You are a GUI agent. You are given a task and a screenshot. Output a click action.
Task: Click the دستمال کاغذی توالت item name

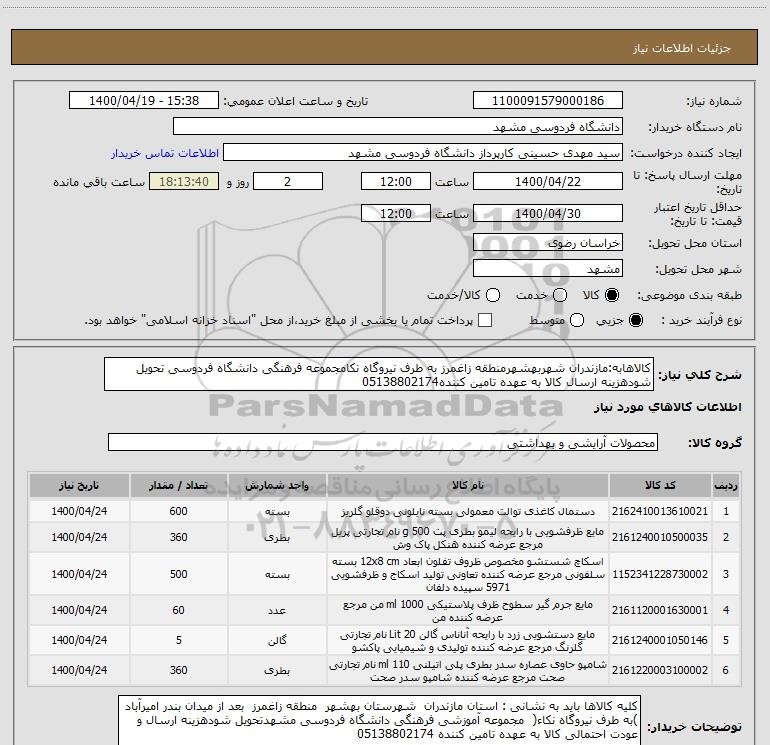[x=468, y=511]
